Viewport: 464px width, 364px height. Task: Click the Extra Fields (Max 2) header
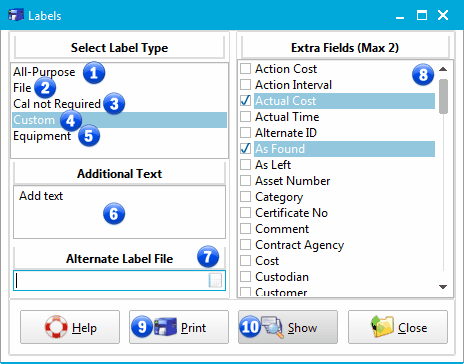point(345,48)
